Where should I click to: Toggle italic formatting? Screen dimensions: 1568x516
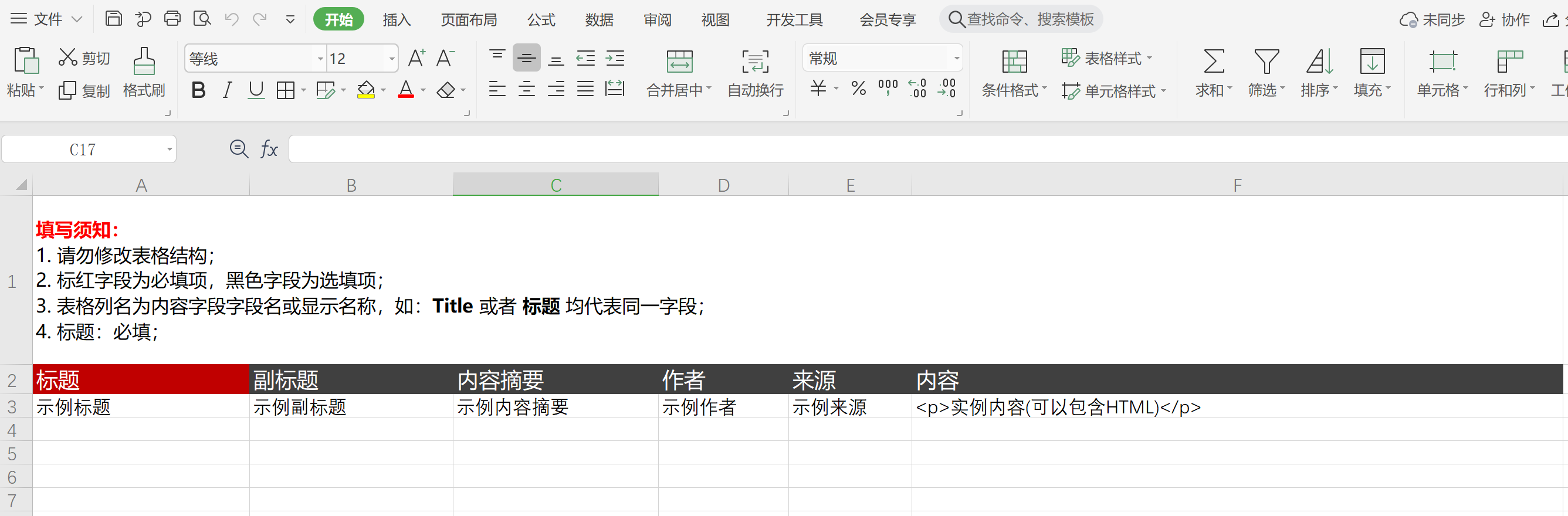coord(227,91)
